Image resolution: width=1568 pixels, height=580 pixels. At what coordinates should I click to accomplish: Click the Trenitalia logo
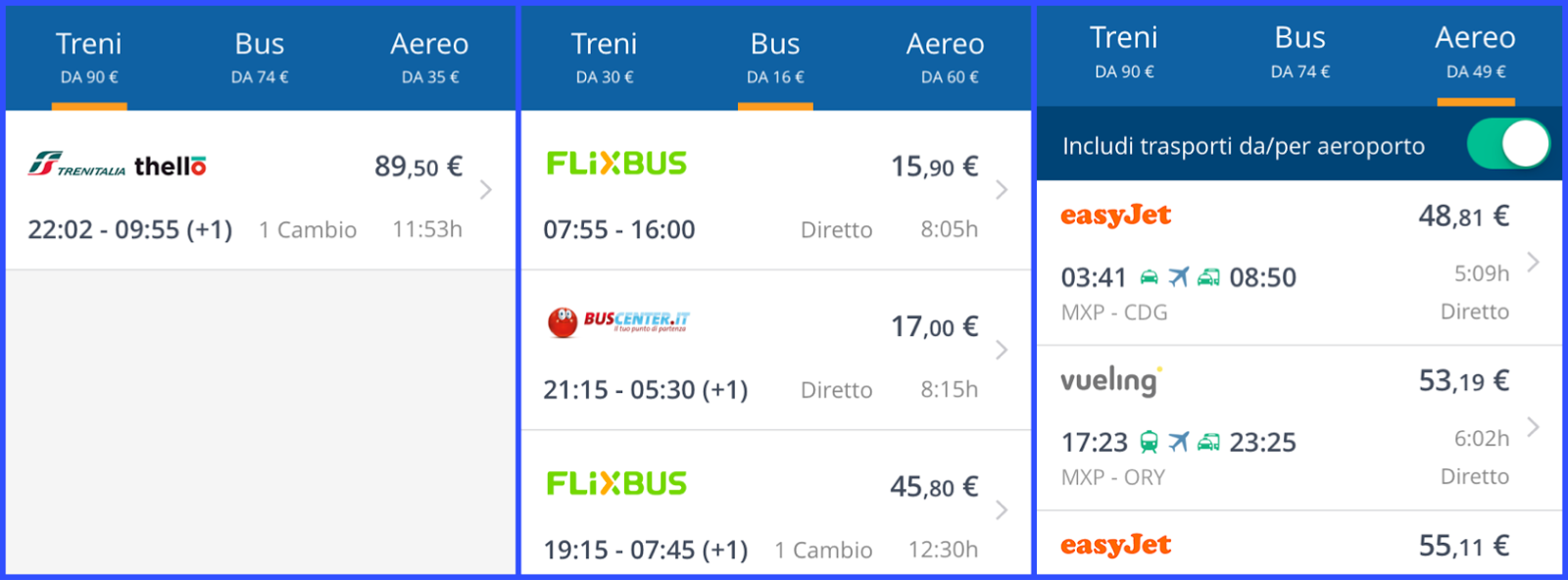pos(76,165)
